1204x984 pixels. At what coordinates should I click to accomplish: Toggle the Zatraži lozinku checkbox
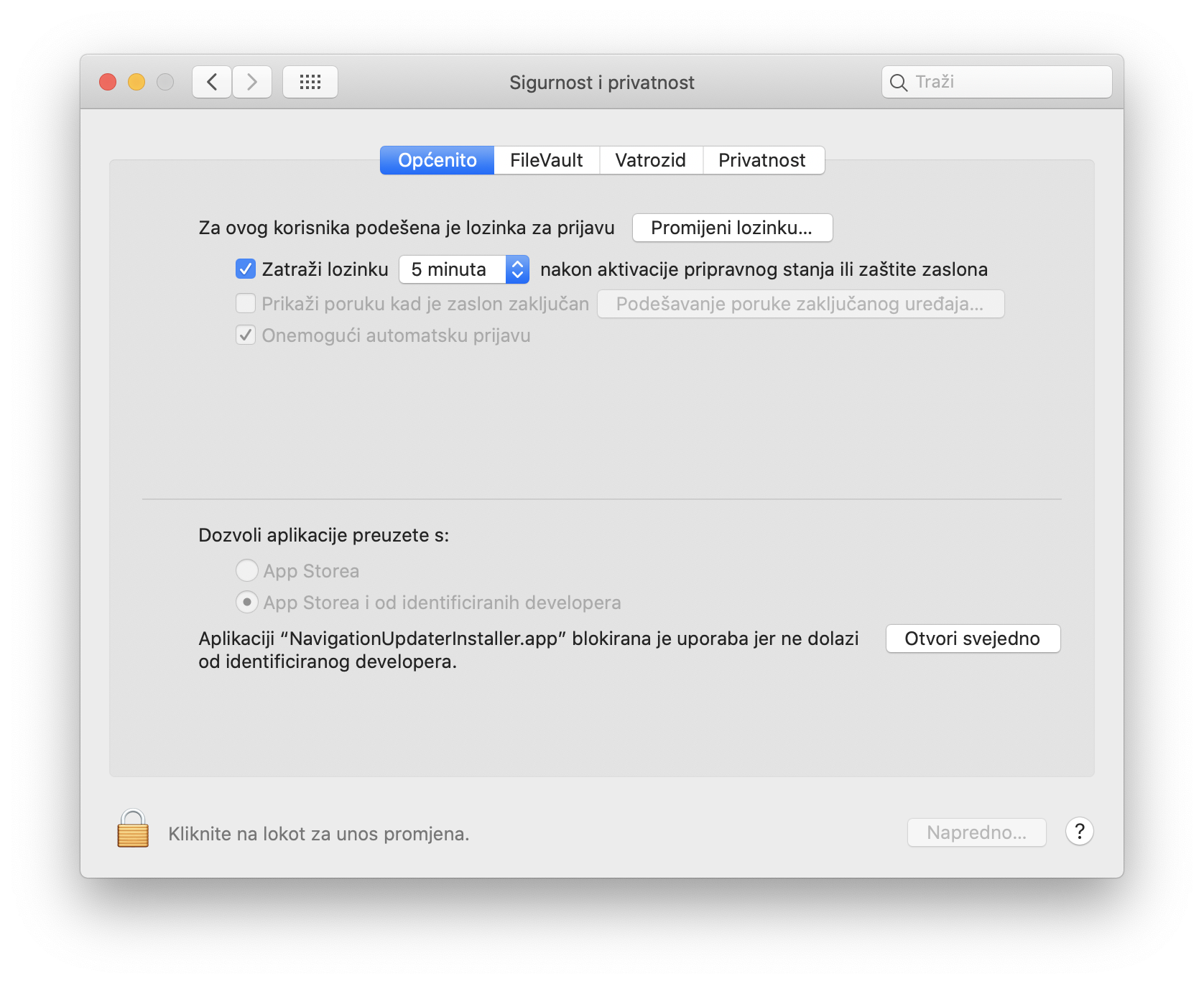[246, 269]
